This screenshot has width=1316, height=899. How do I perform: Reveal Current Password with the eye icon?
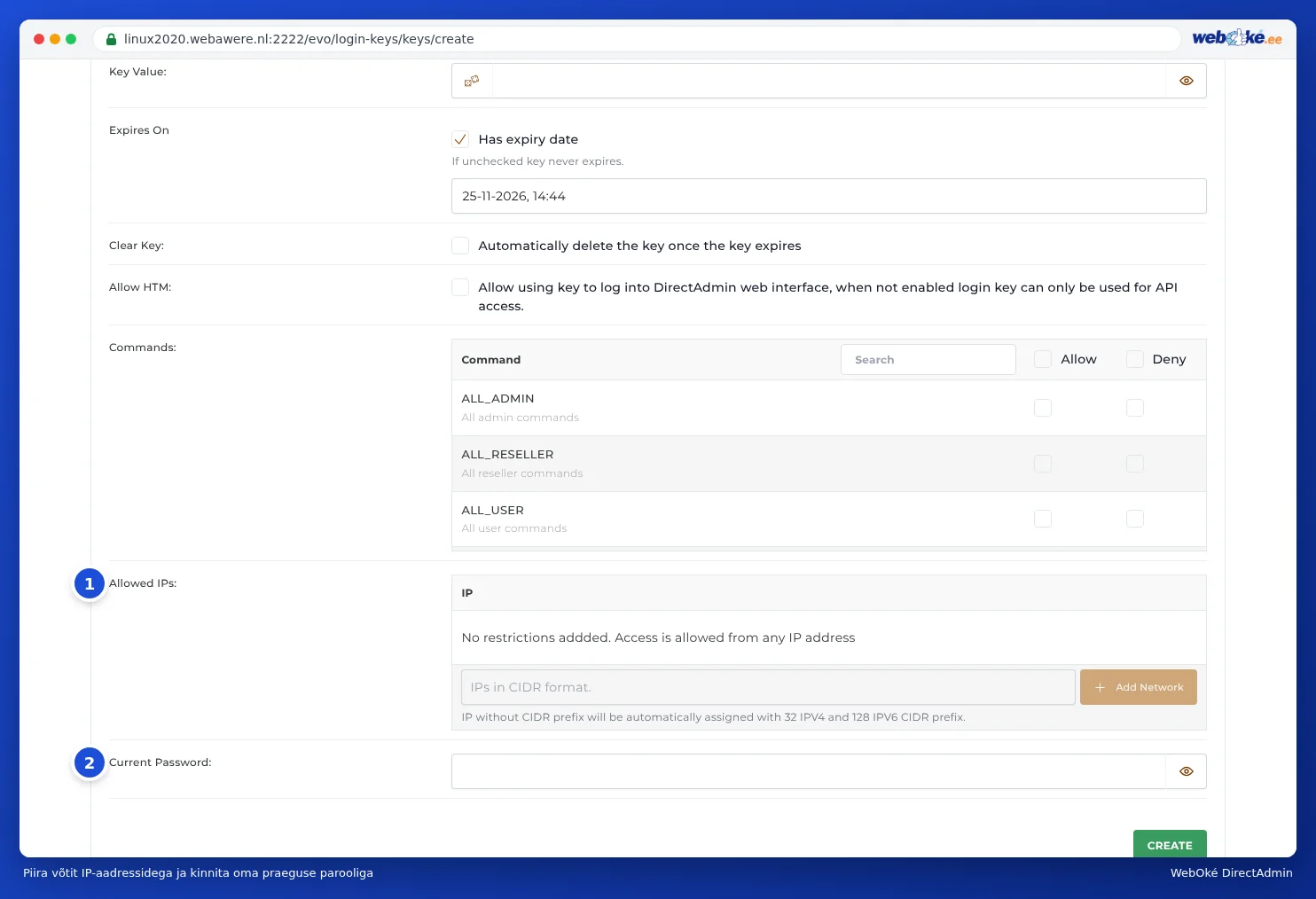pyautogui.click(x=1186, y=771)
